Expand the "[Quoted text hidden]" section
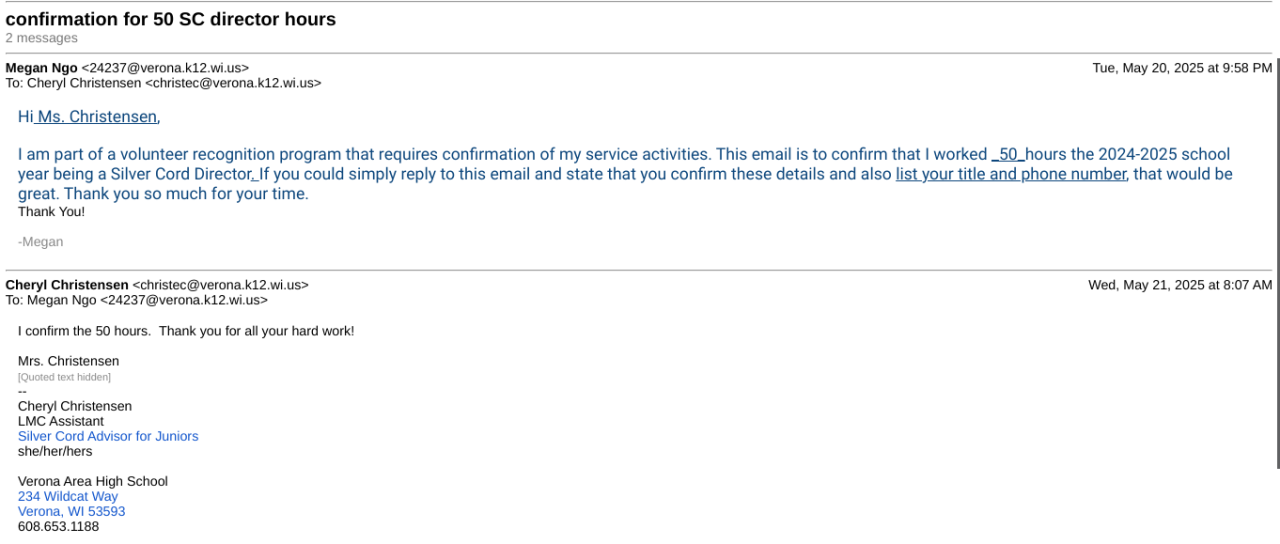1280x544 pixels. (x=64, y=377)
